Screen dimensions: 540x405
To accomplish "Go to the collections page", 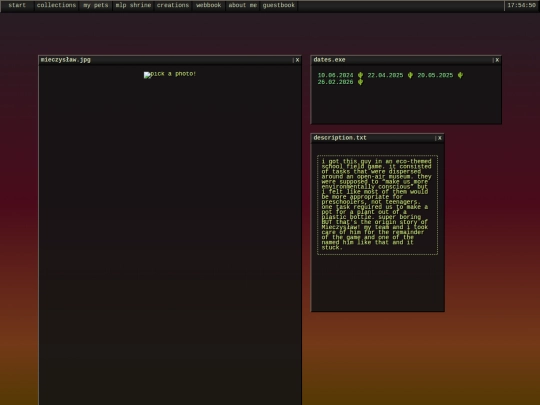I will [56, 6].
